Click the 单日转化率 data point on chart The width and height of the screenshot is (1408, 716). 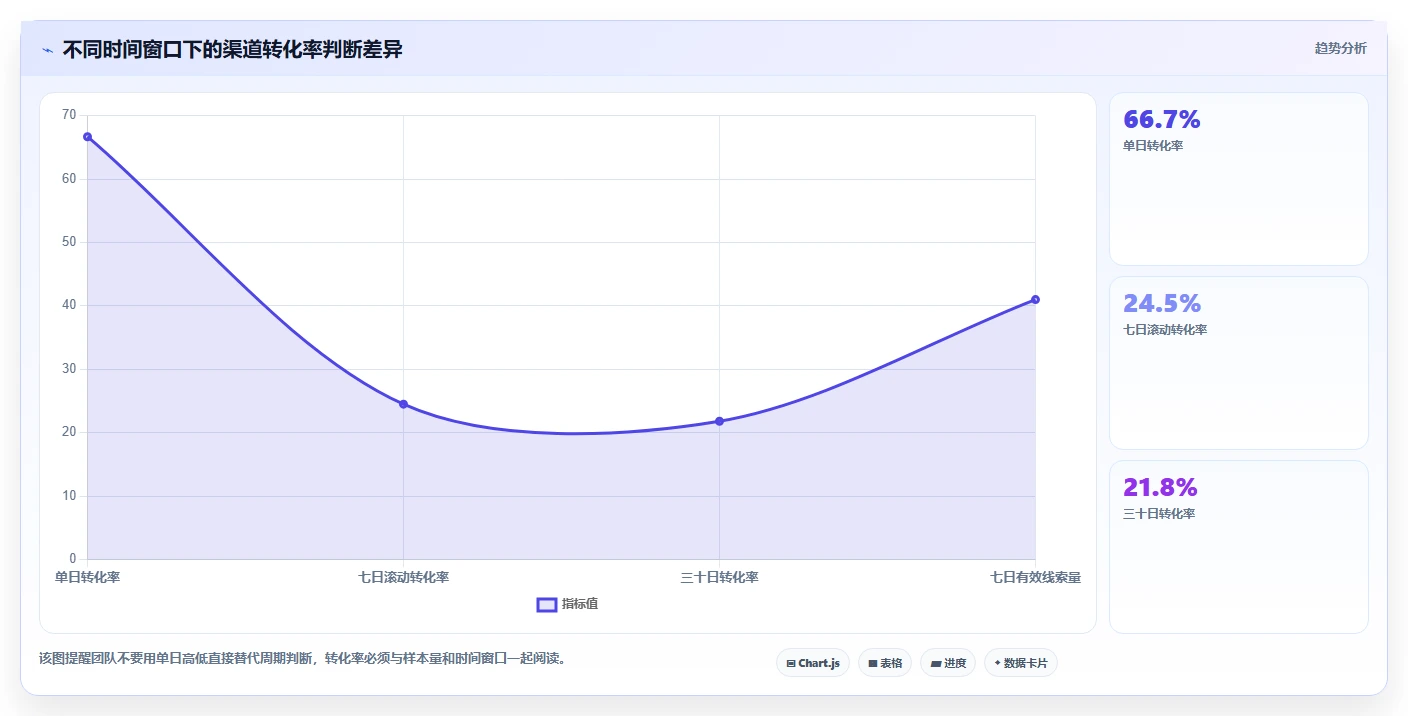(88, 137)
